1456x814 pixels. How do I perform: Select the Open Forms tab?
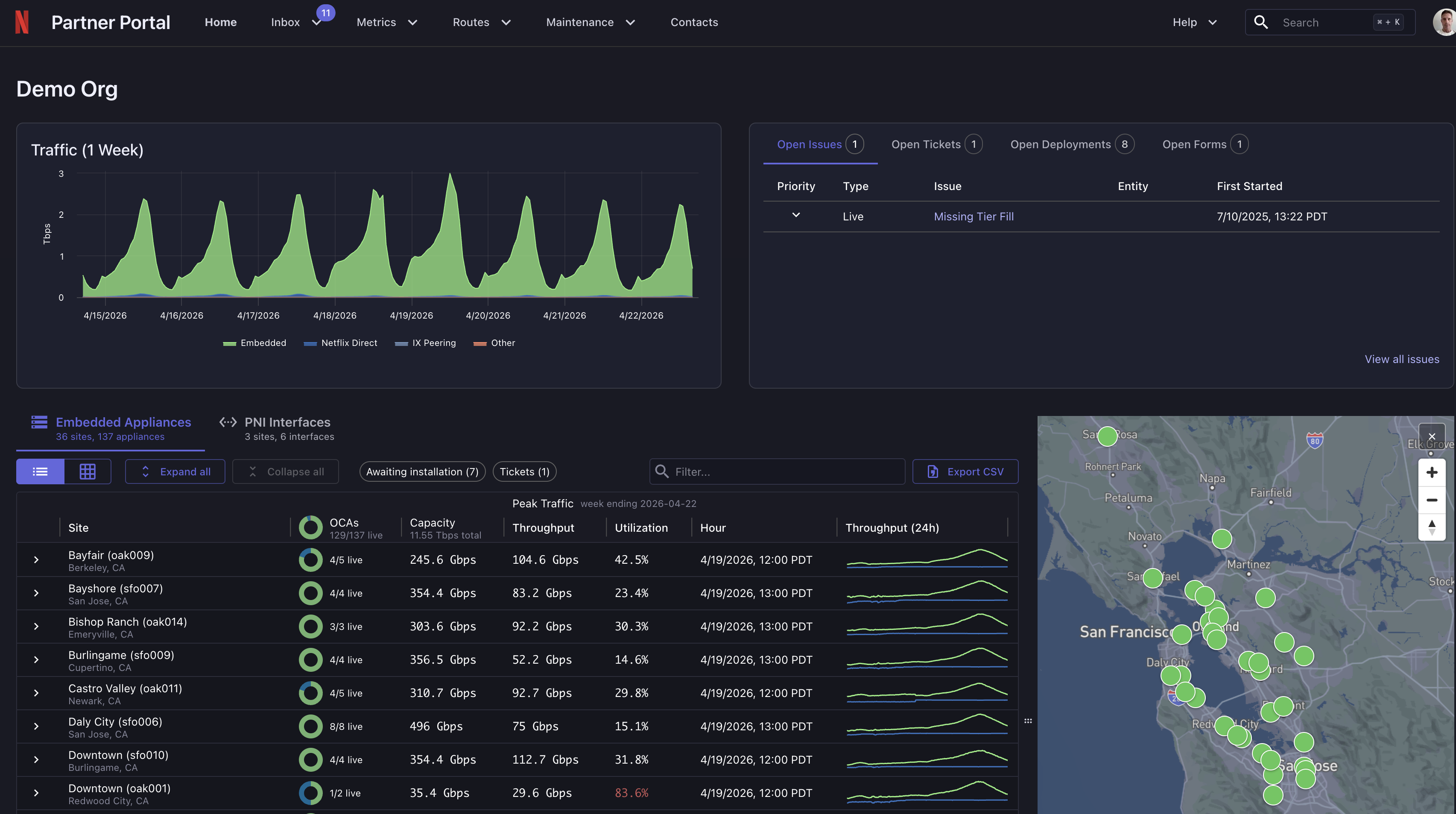pos(1205,144)
